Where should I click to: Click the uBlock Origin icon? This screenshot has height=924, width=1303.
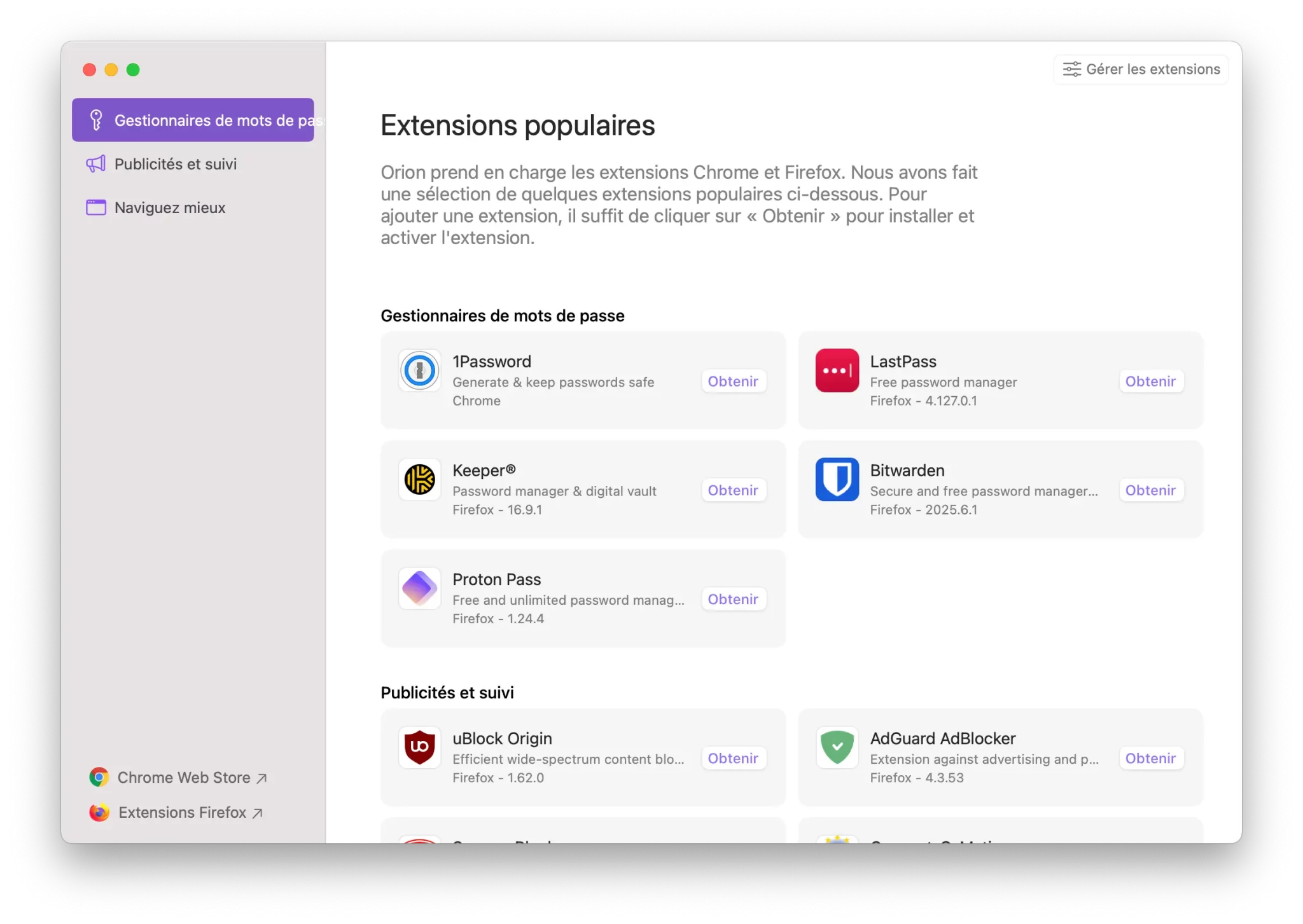(x=419, y=747)
